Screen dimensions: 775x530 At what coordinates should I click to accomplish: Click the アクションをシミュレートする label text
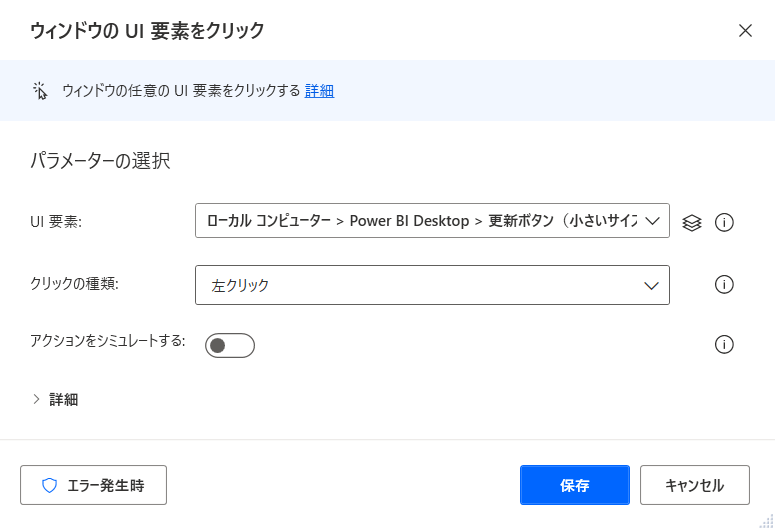(x=108, y=341)
